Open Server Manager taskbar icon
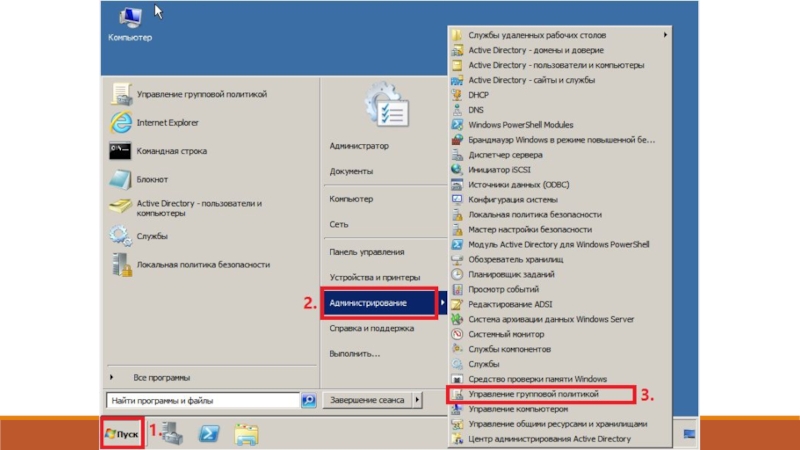 (172, 434)
